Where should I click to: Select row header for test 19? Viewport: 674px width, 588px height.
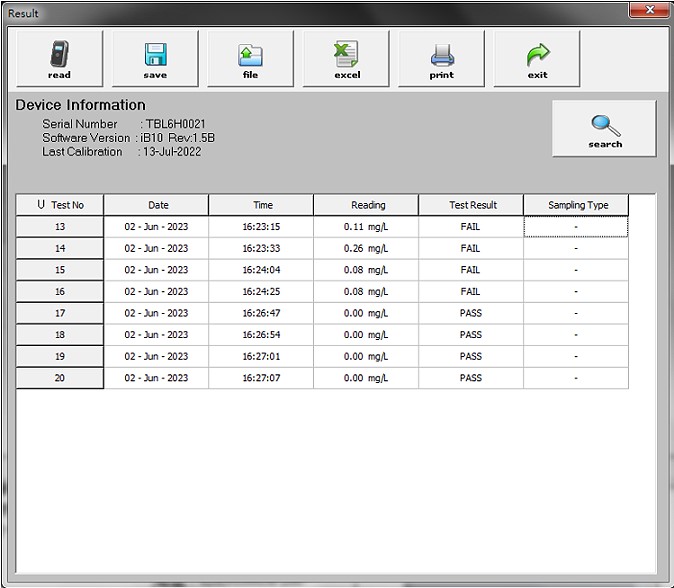pyautogui.click(x=60, y=356)
